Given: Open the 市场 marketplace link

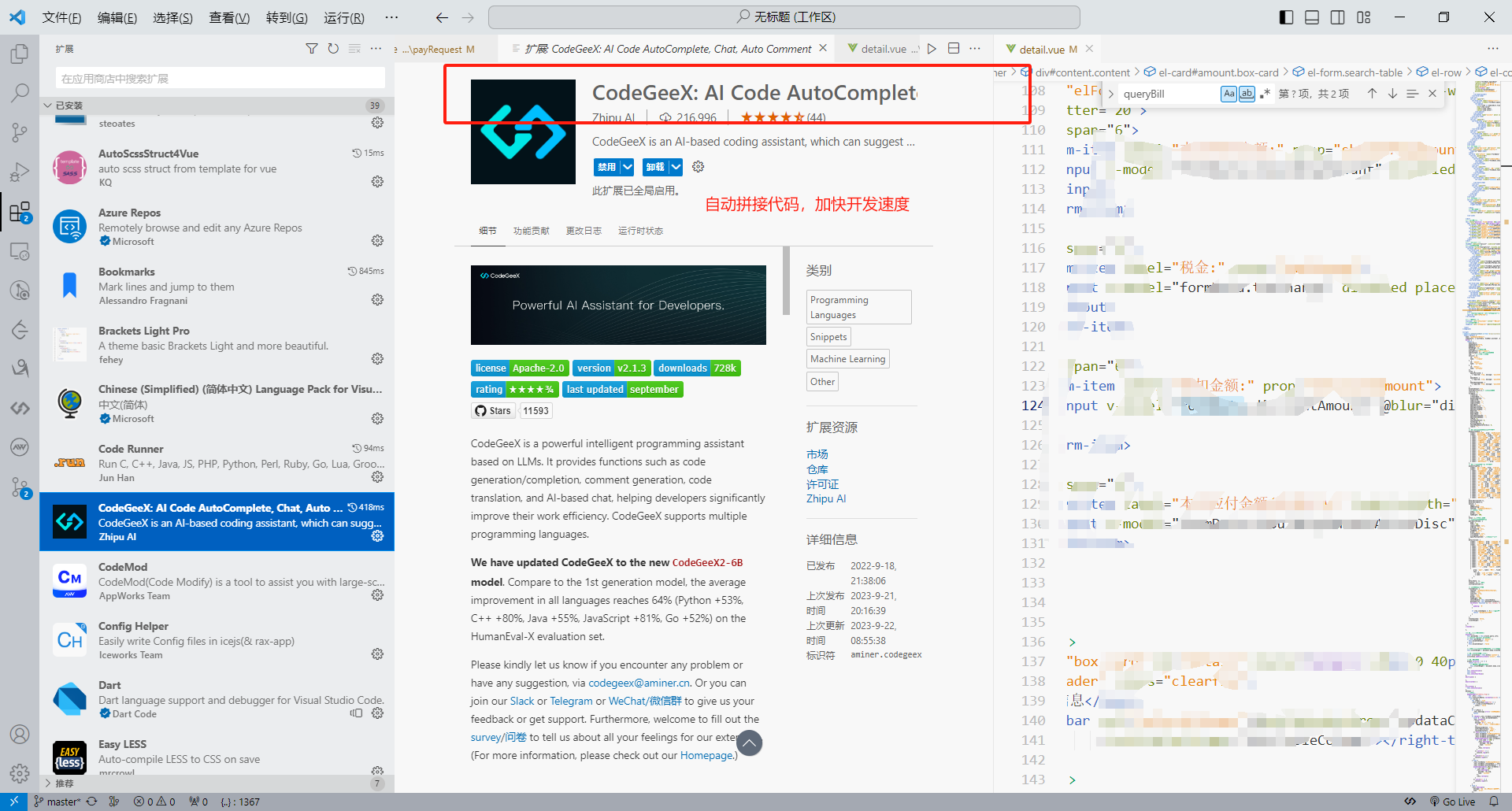Looking at the screenshot, I should [x=817, y=454].
